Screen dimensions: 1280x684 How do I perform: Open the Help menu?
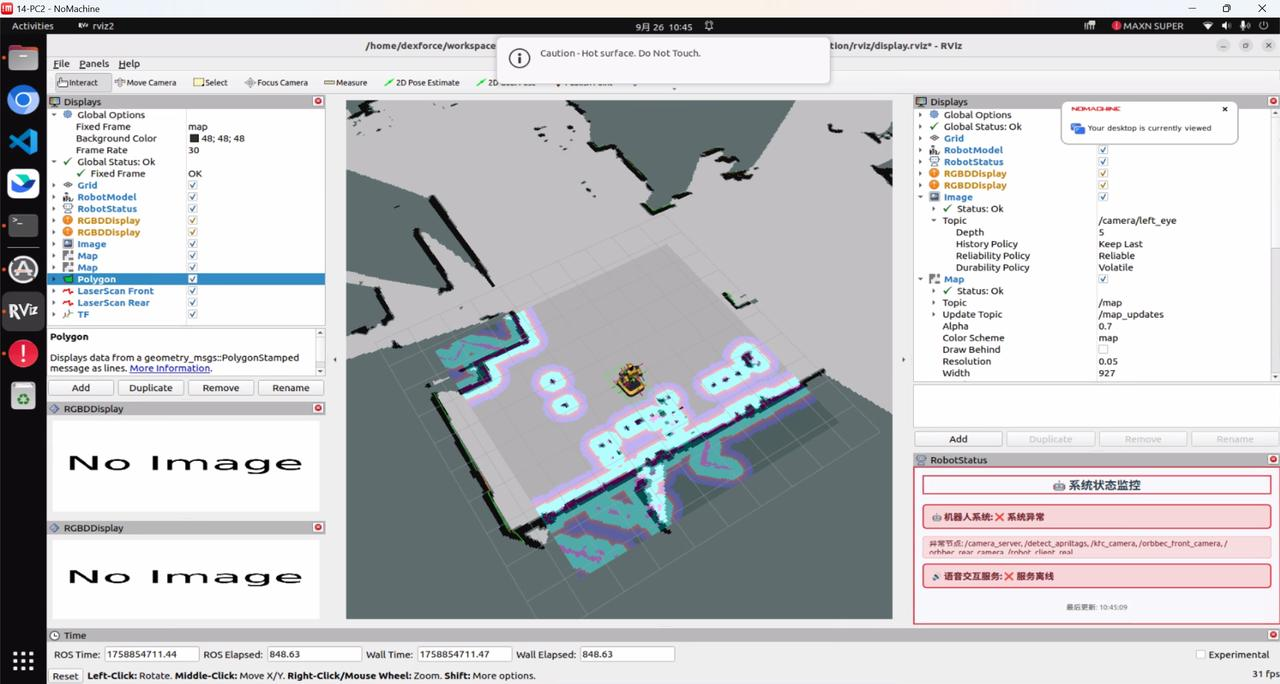point(129,64)
